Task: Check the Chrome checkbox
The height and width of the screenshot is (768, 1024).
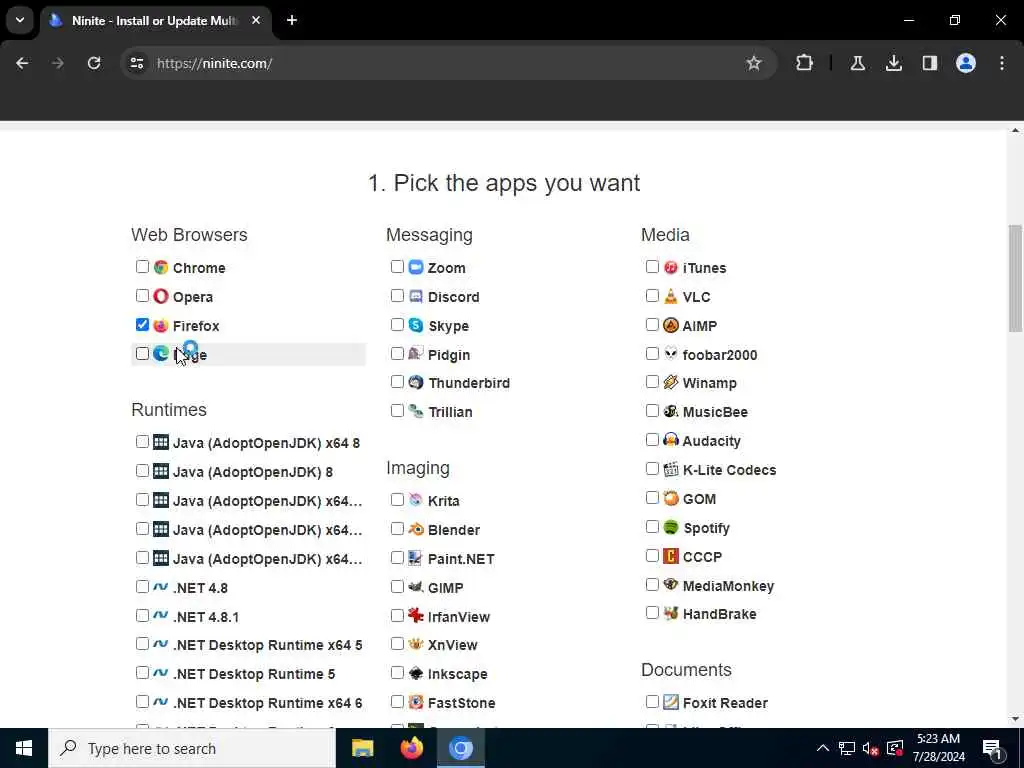Action: click(142, 266)
